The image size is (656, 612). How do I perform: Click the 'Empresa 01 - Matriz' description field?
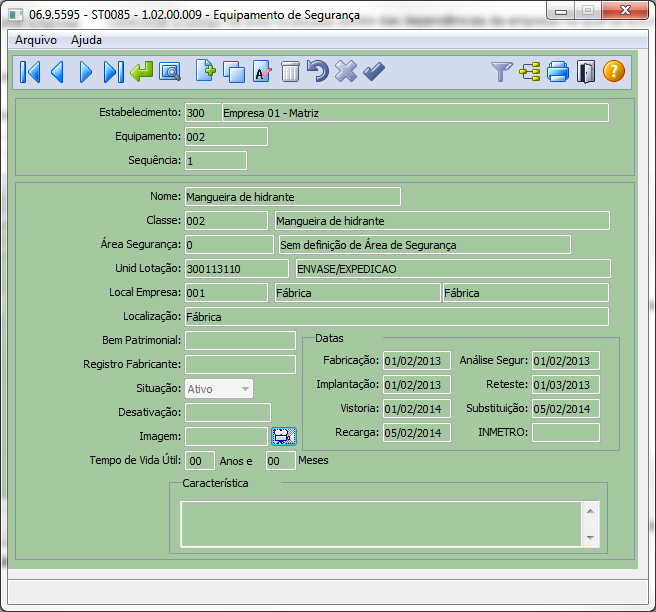tap(415, 113)
